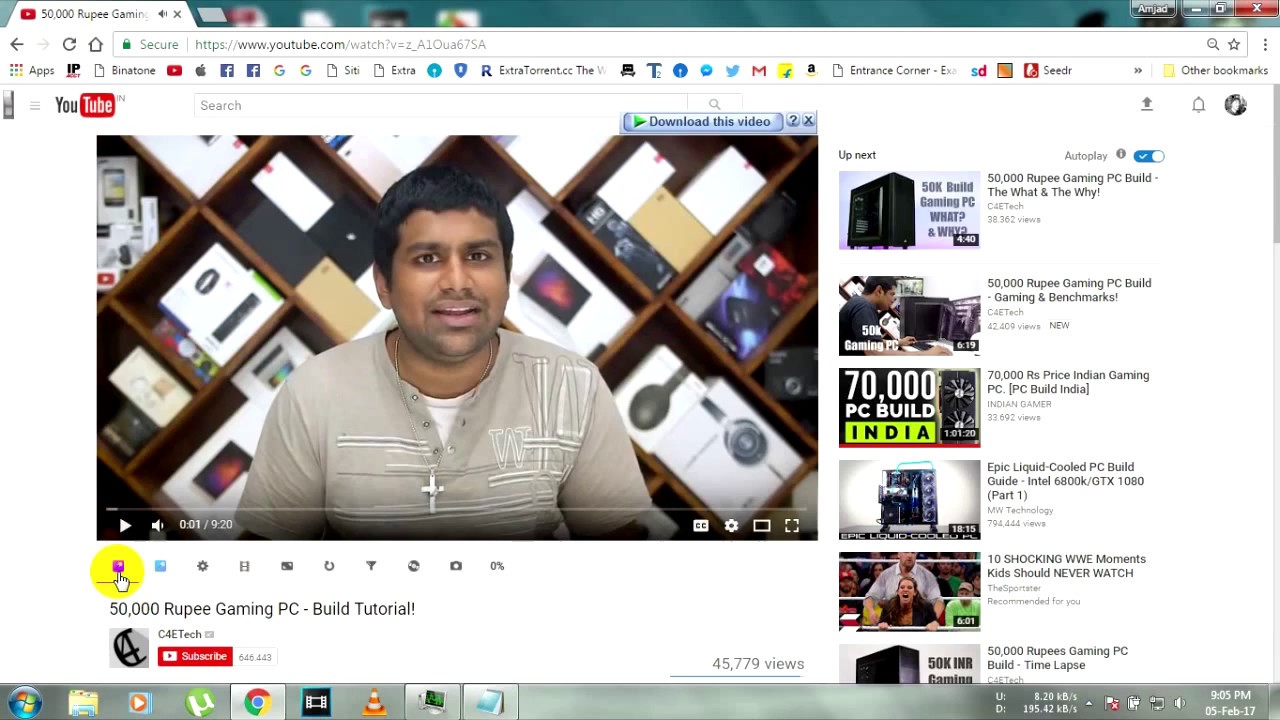The image size is (1280, 720).
Task: Open the Apps bookmark shortcut
Action: click(x=32, y=70)
